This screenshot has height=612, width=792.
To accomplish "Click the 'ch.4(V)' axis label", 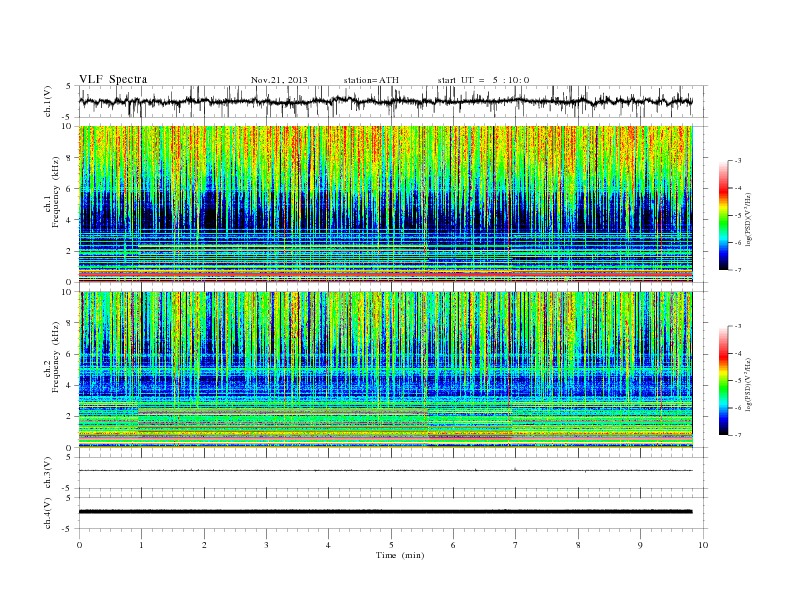I will (48, 513).
